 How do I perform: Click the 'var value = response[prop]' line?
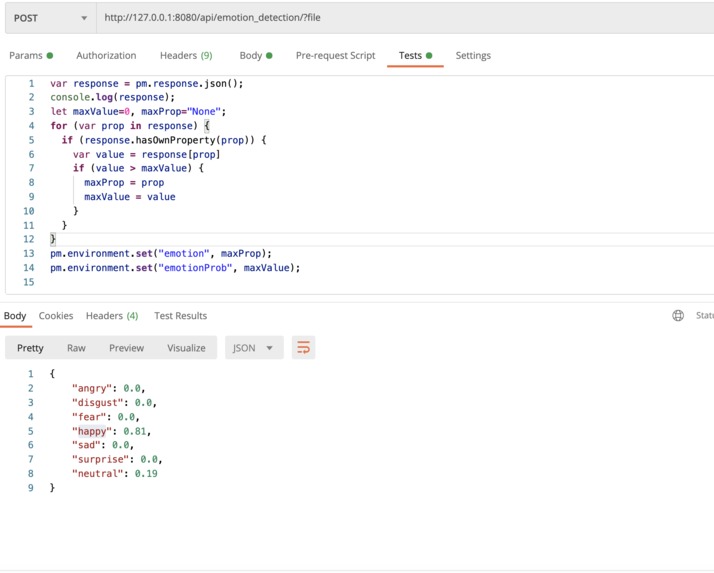pos(147,154)
